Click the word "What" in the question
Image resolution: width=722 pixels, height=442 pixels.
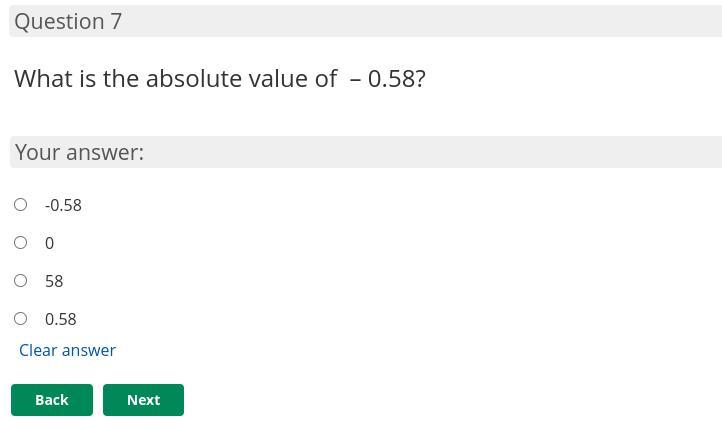43,78
